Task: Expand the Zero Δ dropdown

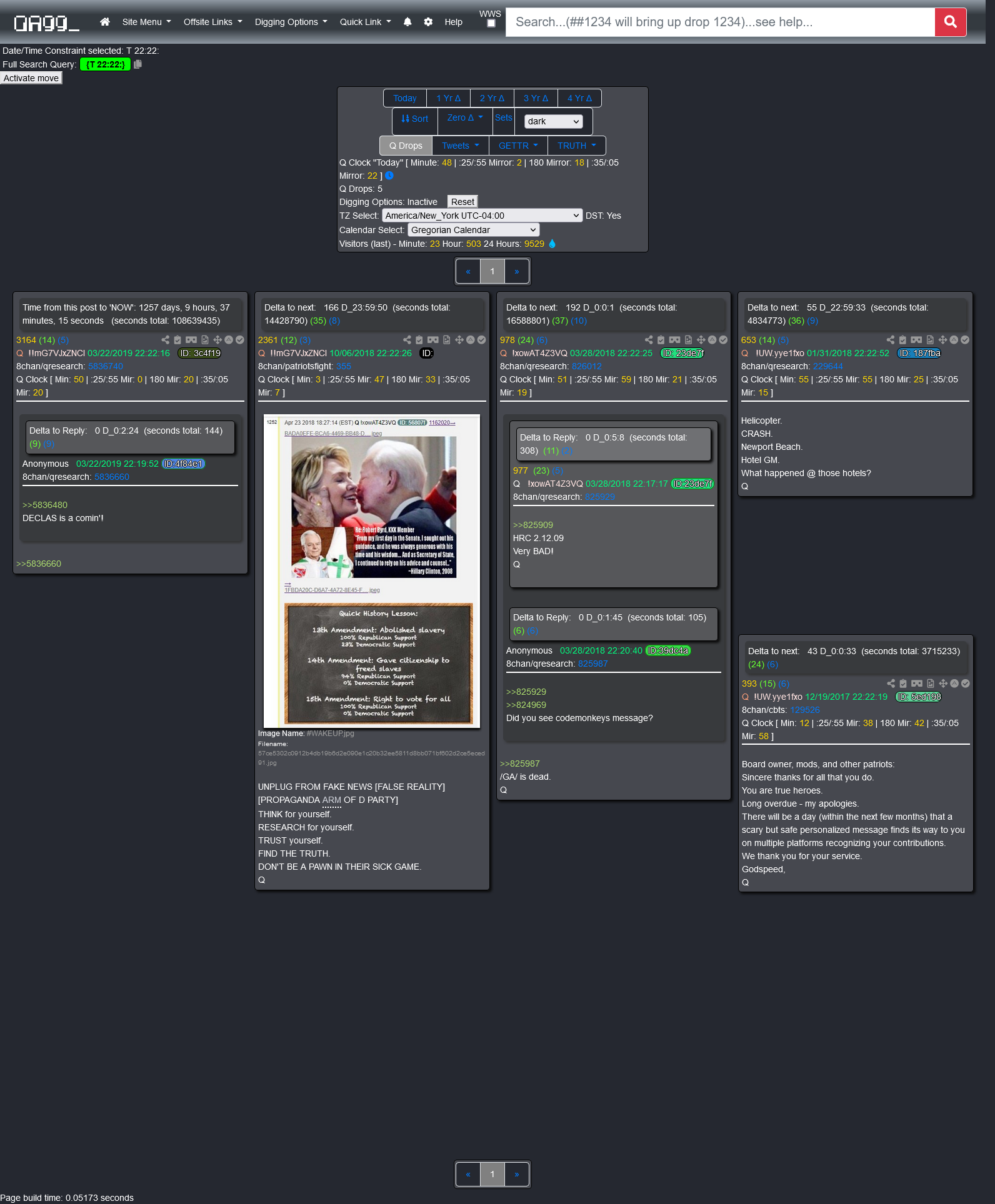Action: (465, 117)
